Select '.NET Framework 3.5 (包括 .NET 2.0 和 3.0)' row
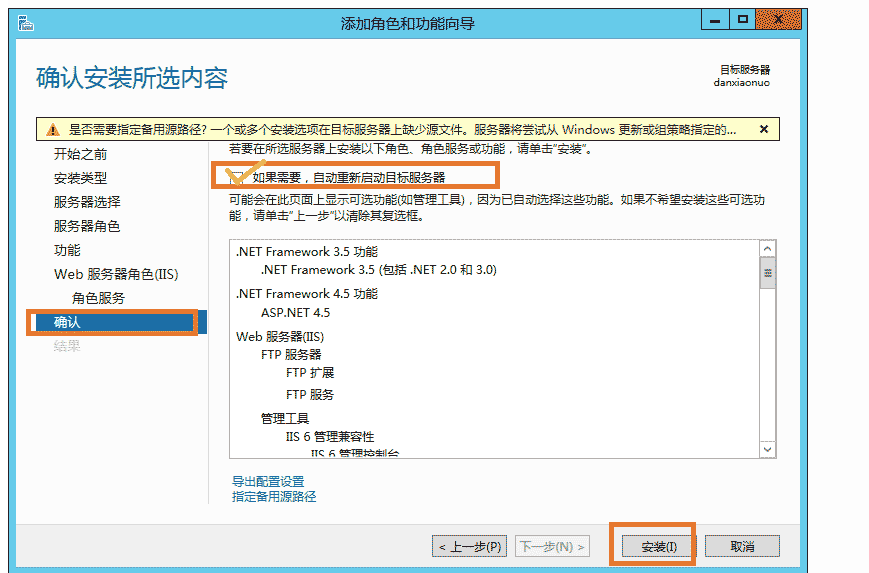869x573 pixels. (379, 270)
